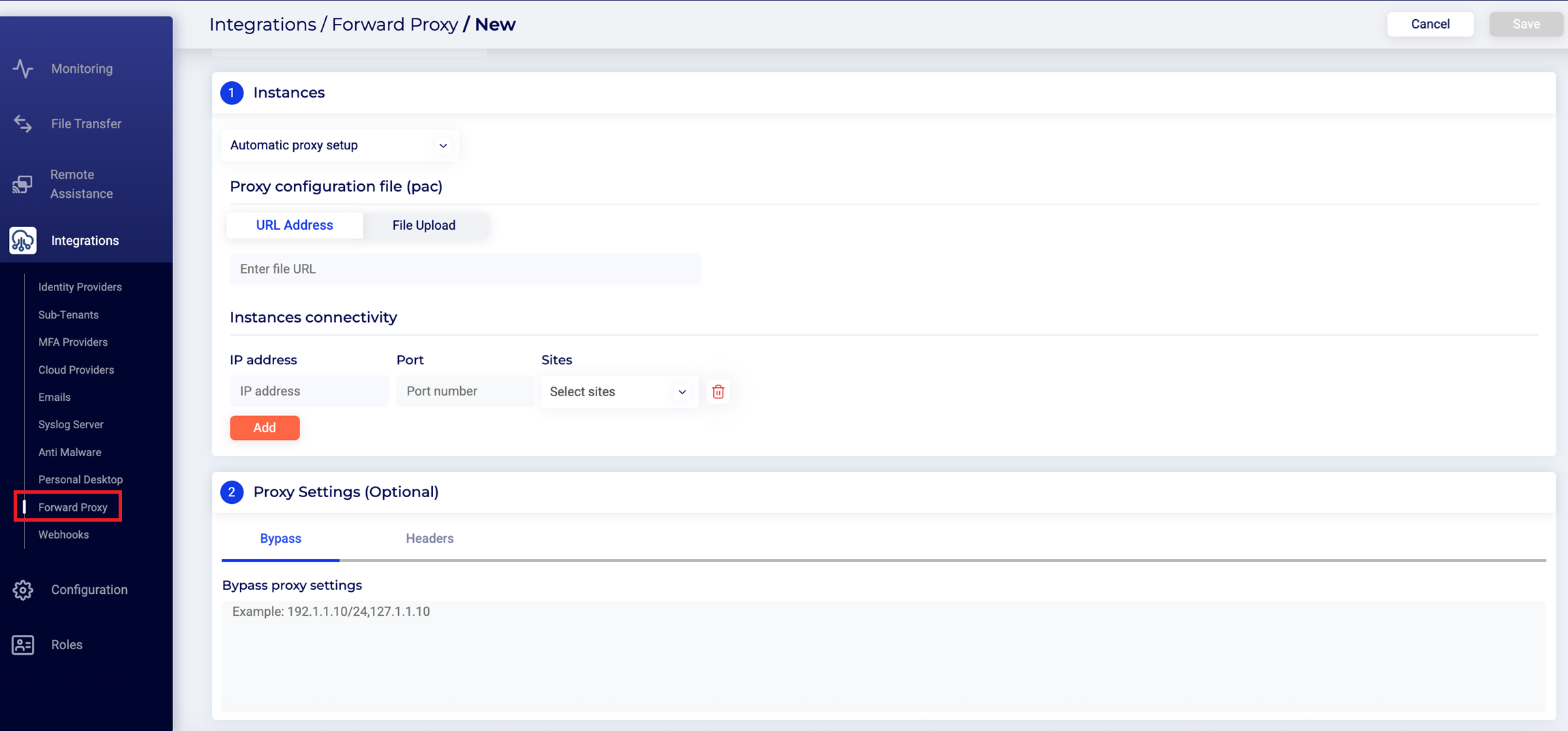Click the Proxy Settings (Optional) heading

point(346,492)
